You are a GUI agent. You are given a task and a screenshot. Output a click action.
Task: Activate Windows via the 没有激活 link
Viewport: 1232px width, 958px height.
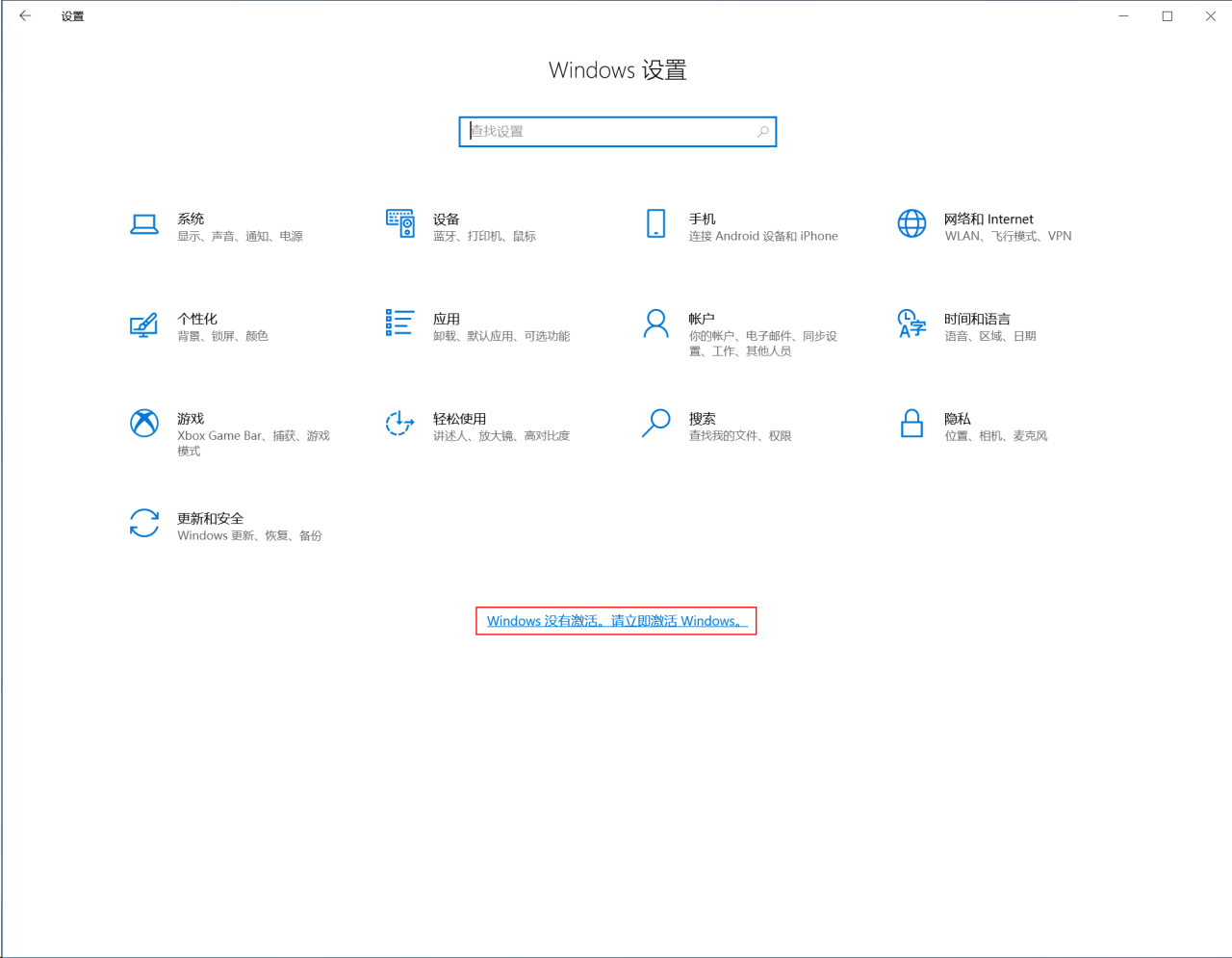tap(616, 621)
